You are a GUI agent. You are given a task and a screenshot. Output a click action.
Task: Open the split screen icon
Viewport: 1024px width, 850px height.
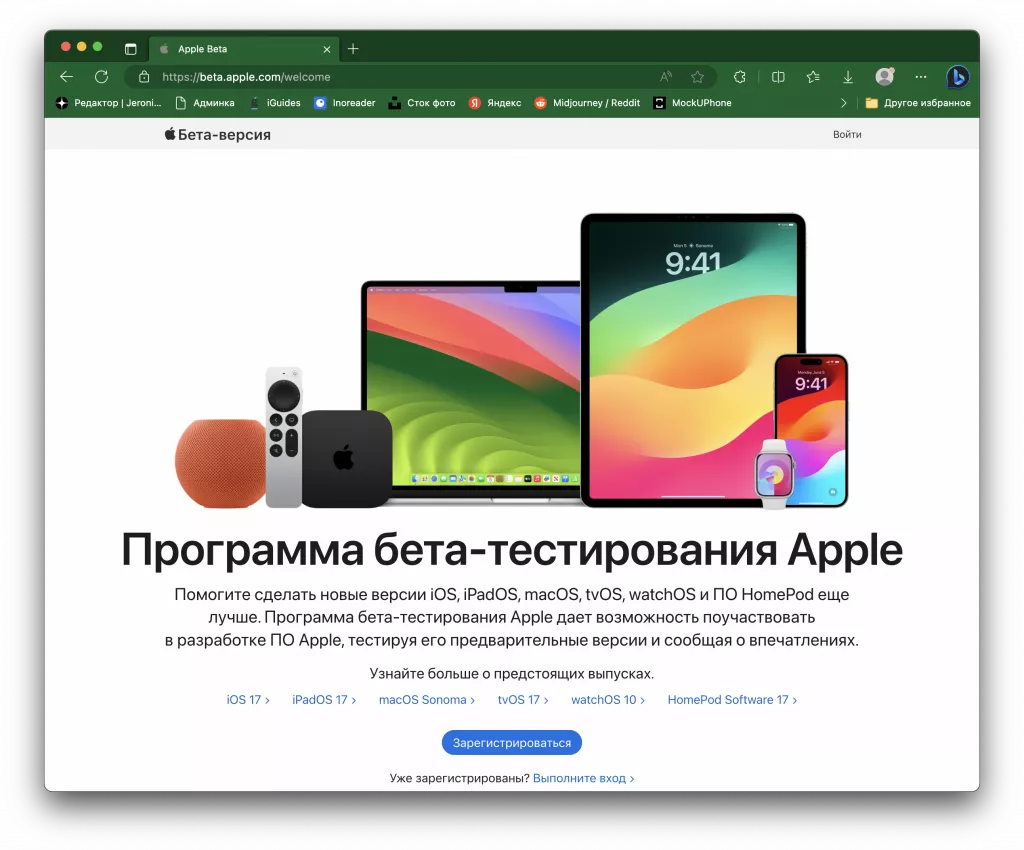(778, 76)
